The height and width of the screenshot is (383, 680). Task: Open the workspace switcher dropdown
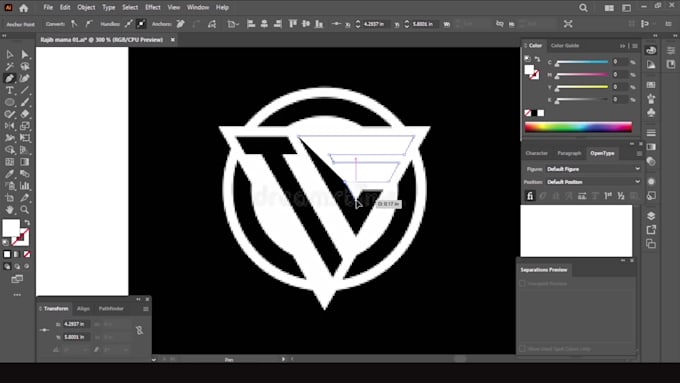click(626, 8)
